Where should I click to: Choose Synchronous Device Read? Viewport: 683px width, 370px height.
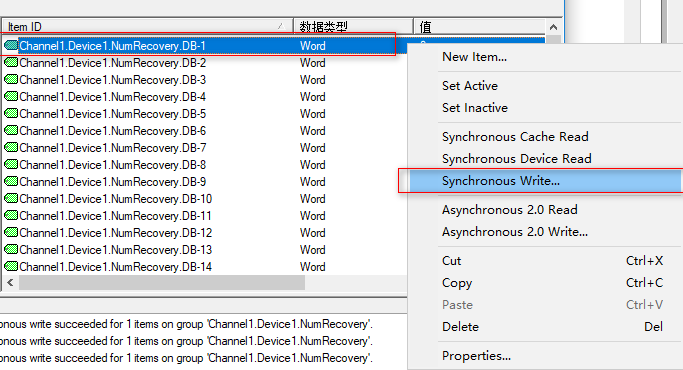[x=517, y=158]
